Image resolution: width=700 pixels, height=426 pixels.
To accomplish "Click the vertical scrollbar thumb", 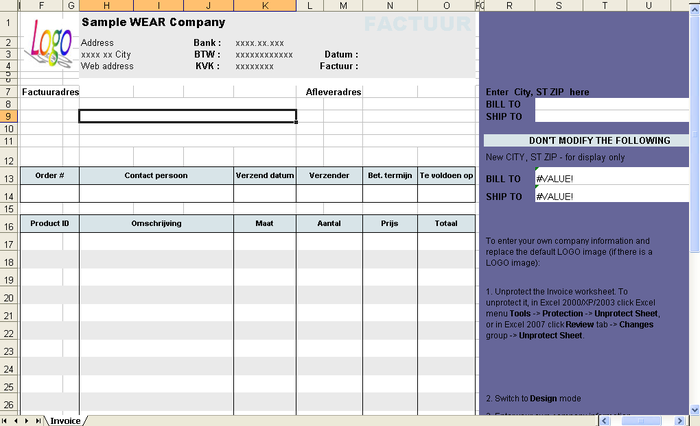I will click(695, 134).
